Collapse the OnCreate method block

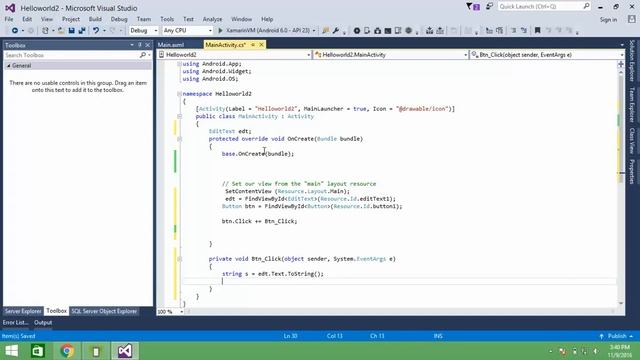[179, 139]
